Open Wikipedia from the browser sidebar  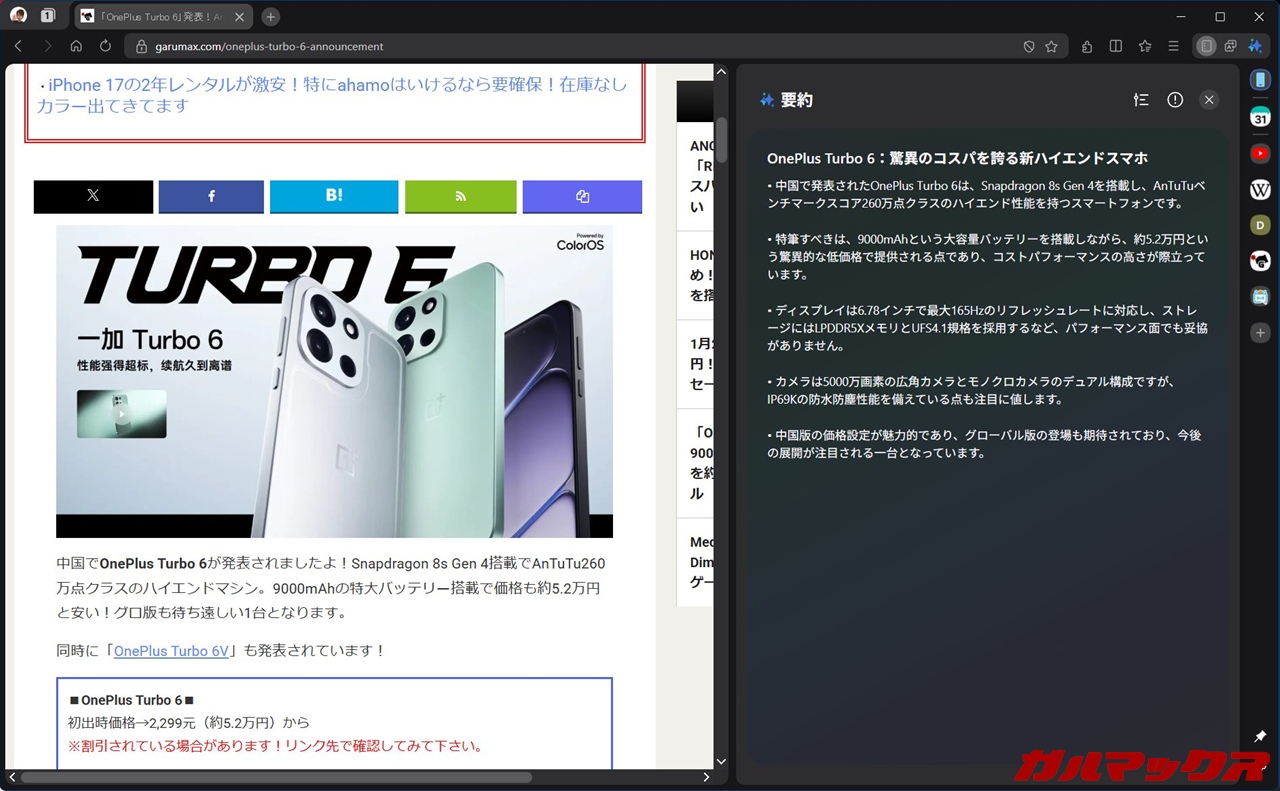point(1260,190)
